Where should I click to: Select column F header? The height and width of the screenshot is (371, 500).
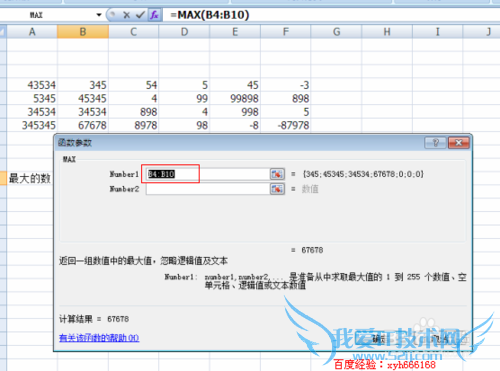tap(286, 32)
